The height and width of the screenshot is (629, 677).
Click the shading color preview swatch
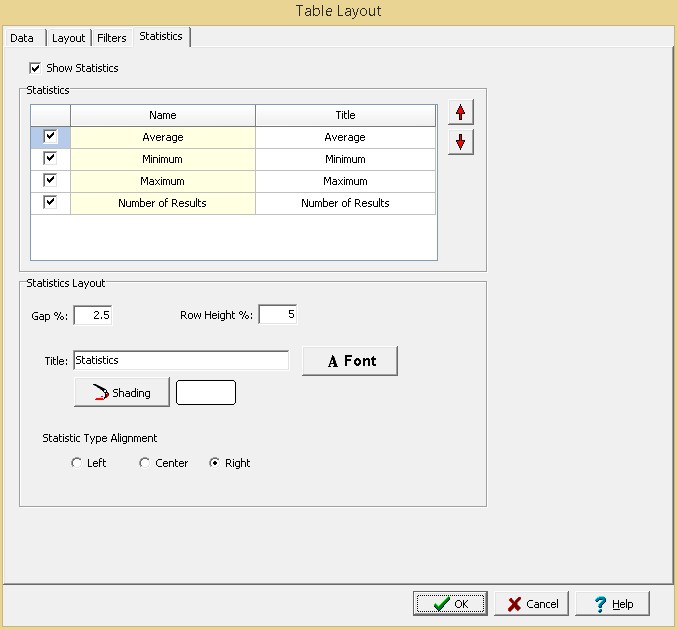click(206, 393)
